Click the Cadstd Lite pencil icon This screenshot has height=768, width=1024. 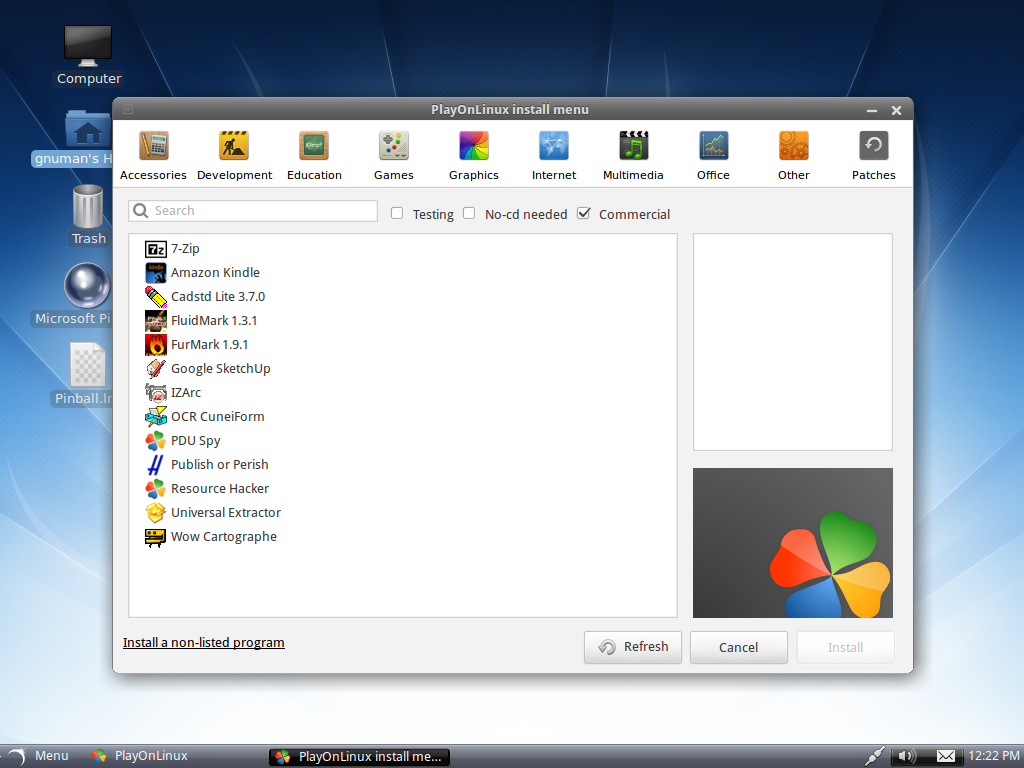pyautogui.click(x=155, y=297)
